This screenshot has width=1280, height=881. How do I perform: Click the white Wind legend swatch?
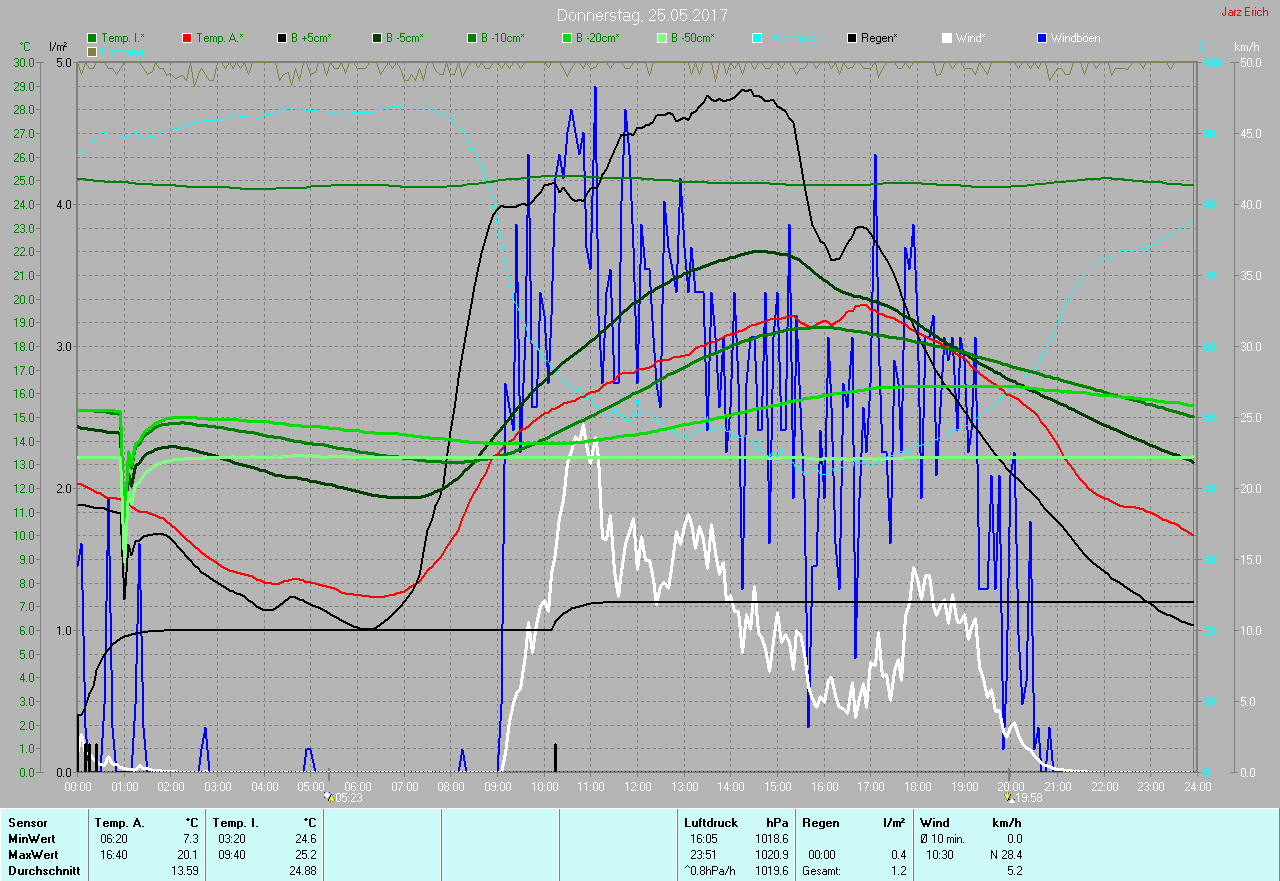[947, 38]
